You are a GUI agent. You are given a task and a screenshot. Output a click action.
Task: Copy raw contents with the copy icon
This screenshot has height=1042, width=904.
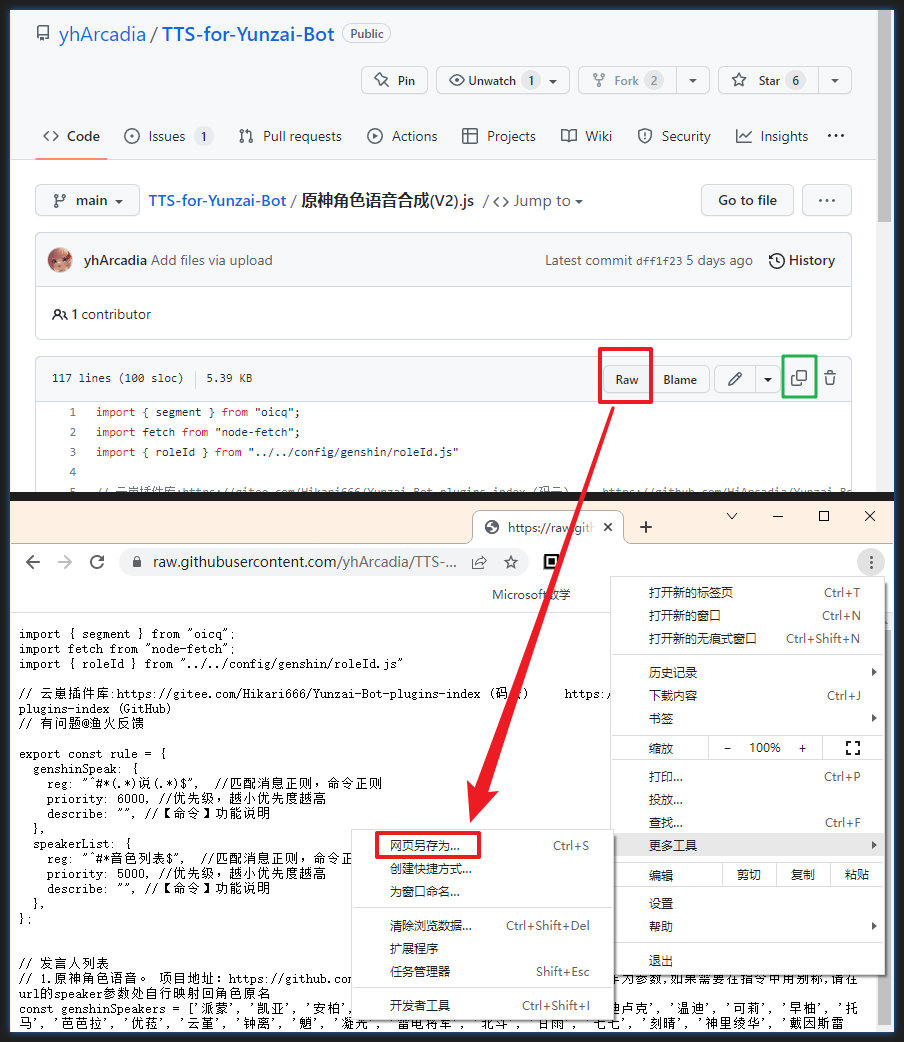tap(799, 378)
